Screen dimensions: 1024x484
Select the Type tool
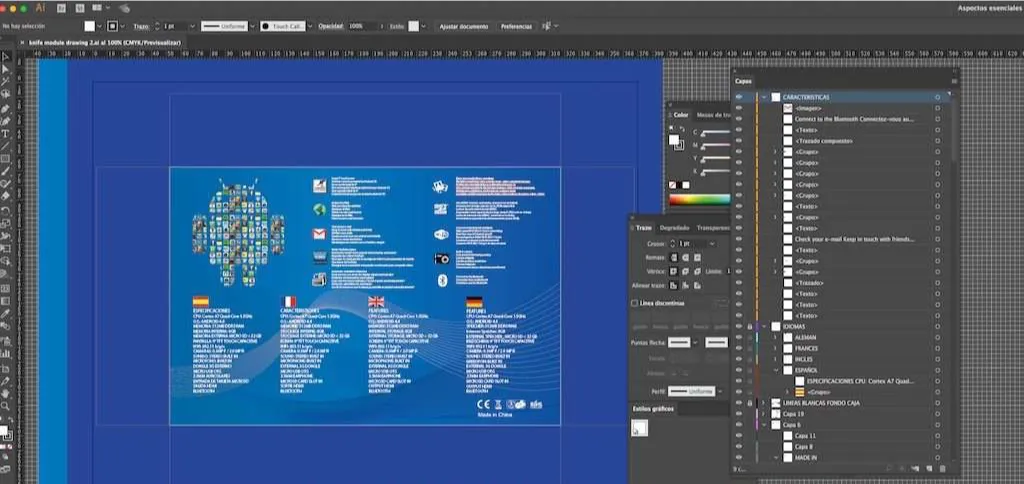coord(6,134)
